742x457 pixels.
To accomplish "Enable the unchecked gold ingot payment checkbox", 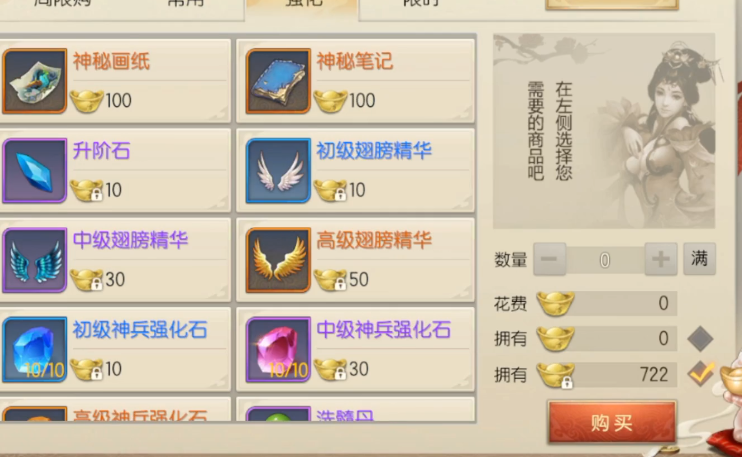I will coord(700,339).
